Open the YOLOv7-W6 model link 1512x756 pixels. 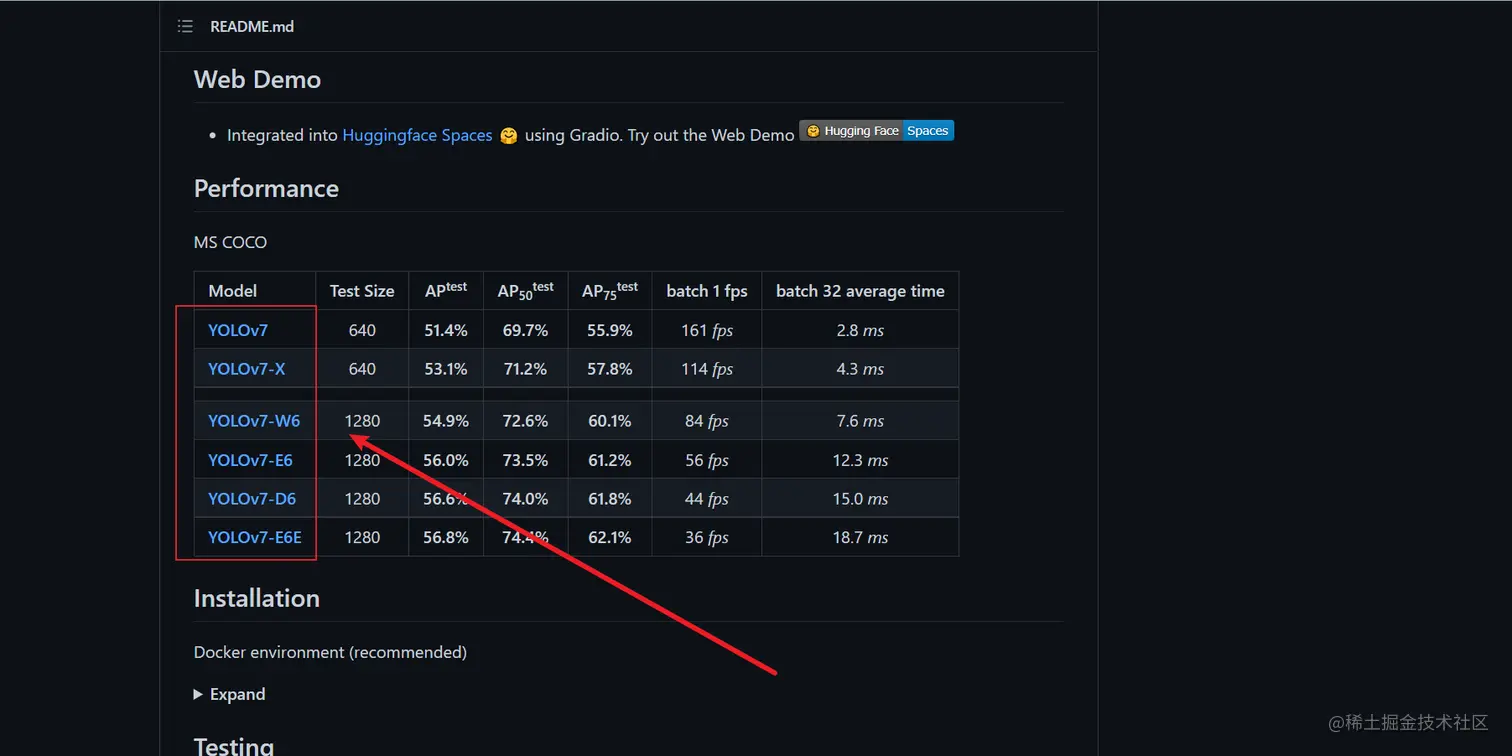[254, 421]
